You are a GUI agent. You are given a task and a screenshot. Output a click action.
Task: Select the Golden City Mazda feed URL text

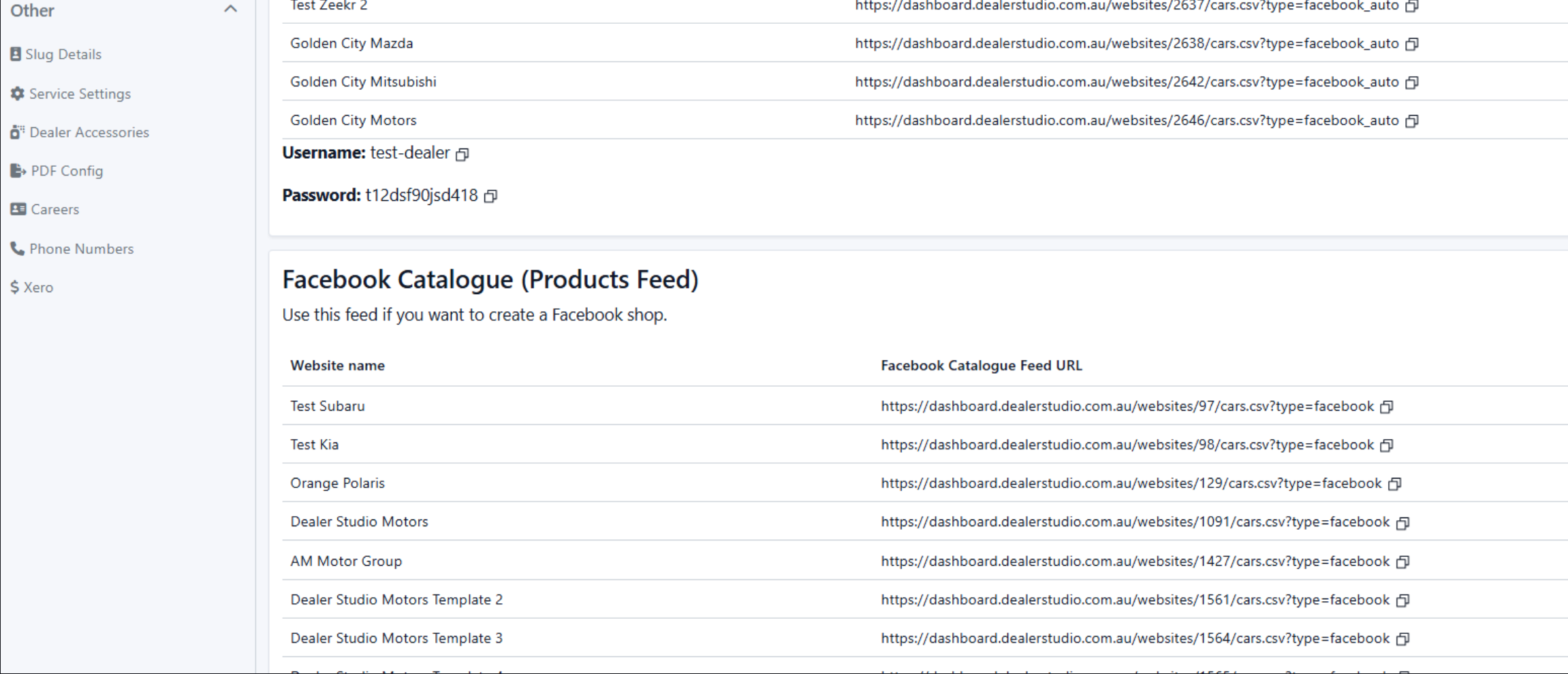(1127, 44)
